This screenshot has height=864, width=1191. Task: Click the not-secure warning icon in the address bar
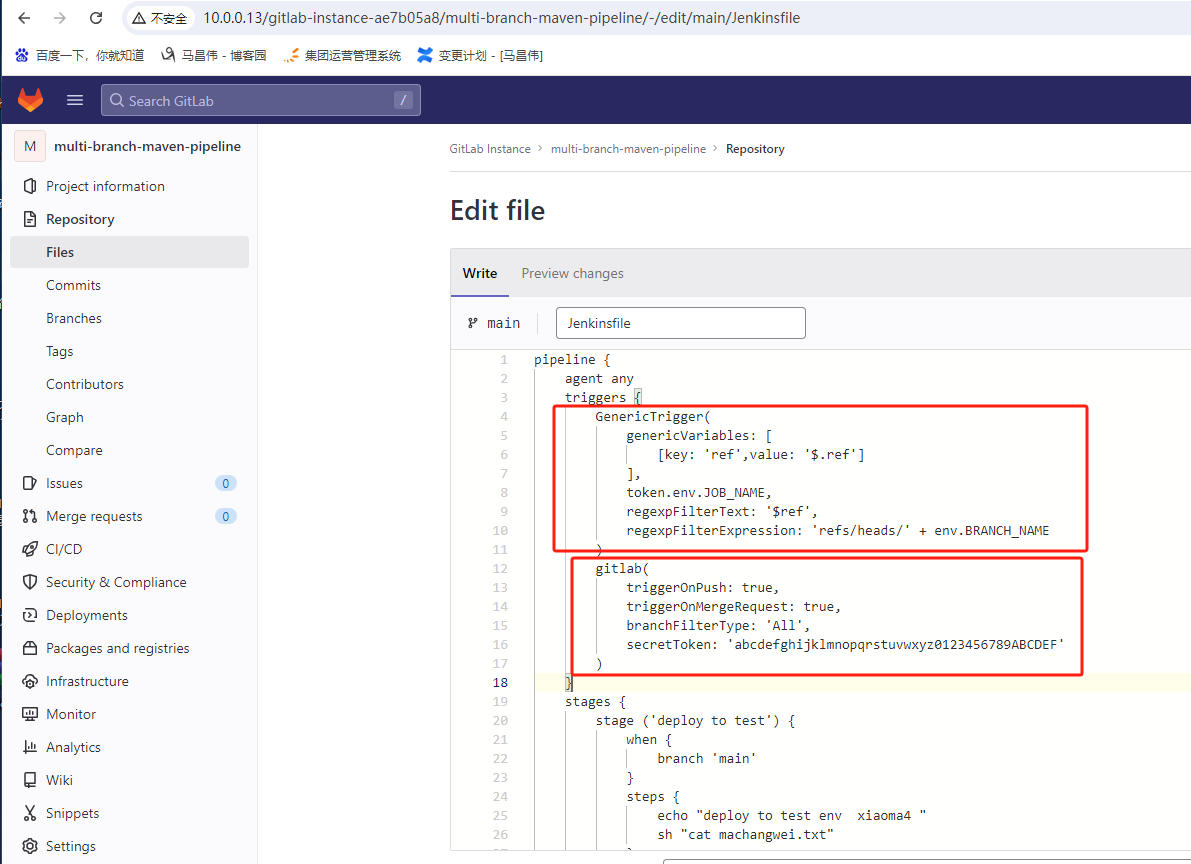pyautogui.click(x=139, y=17)
